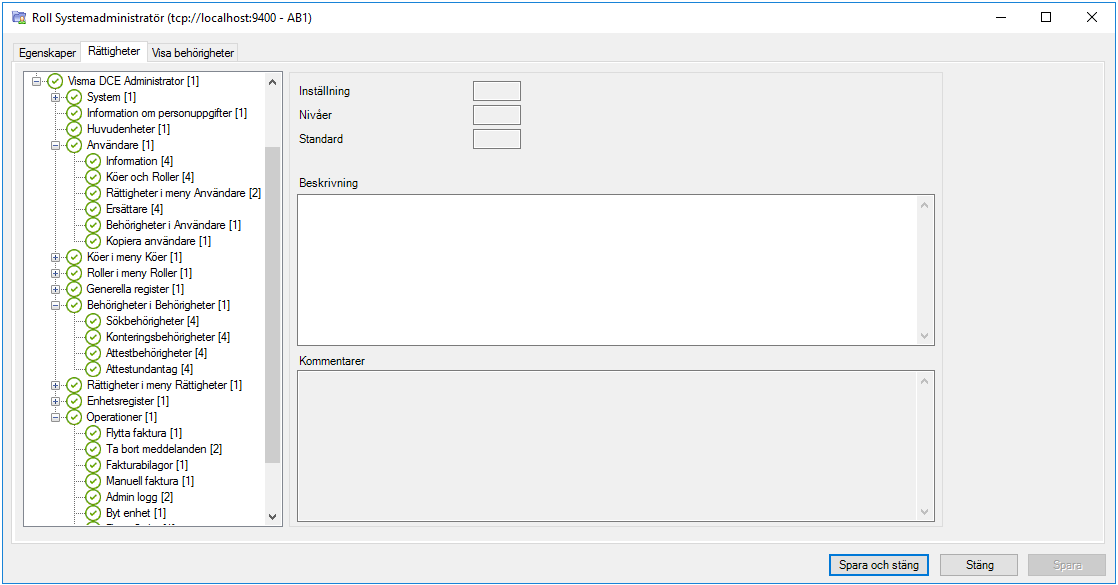Open the Visa behörigheter tab
Viewport: 1118px width, 585px height.
[x=192, y=52]
